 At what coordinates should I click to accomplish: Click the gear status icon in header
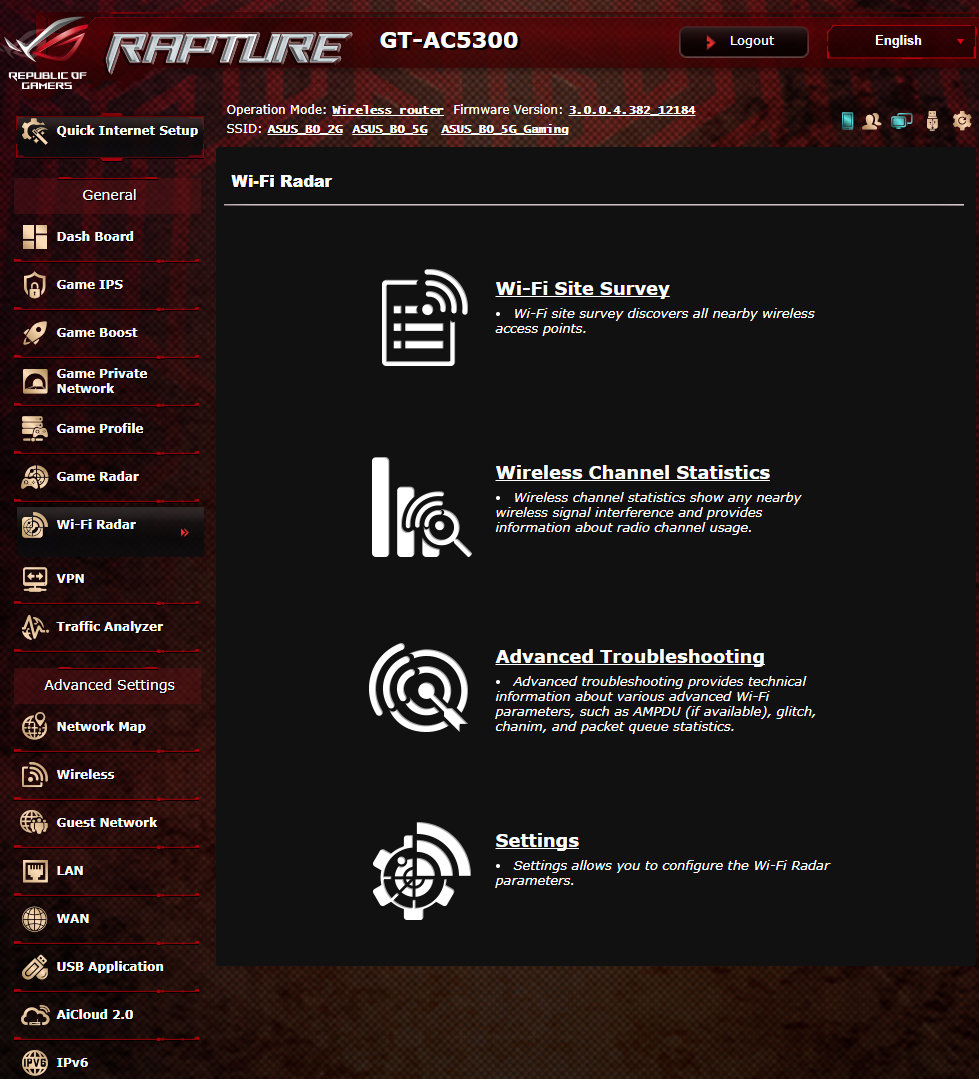[962, 120]
